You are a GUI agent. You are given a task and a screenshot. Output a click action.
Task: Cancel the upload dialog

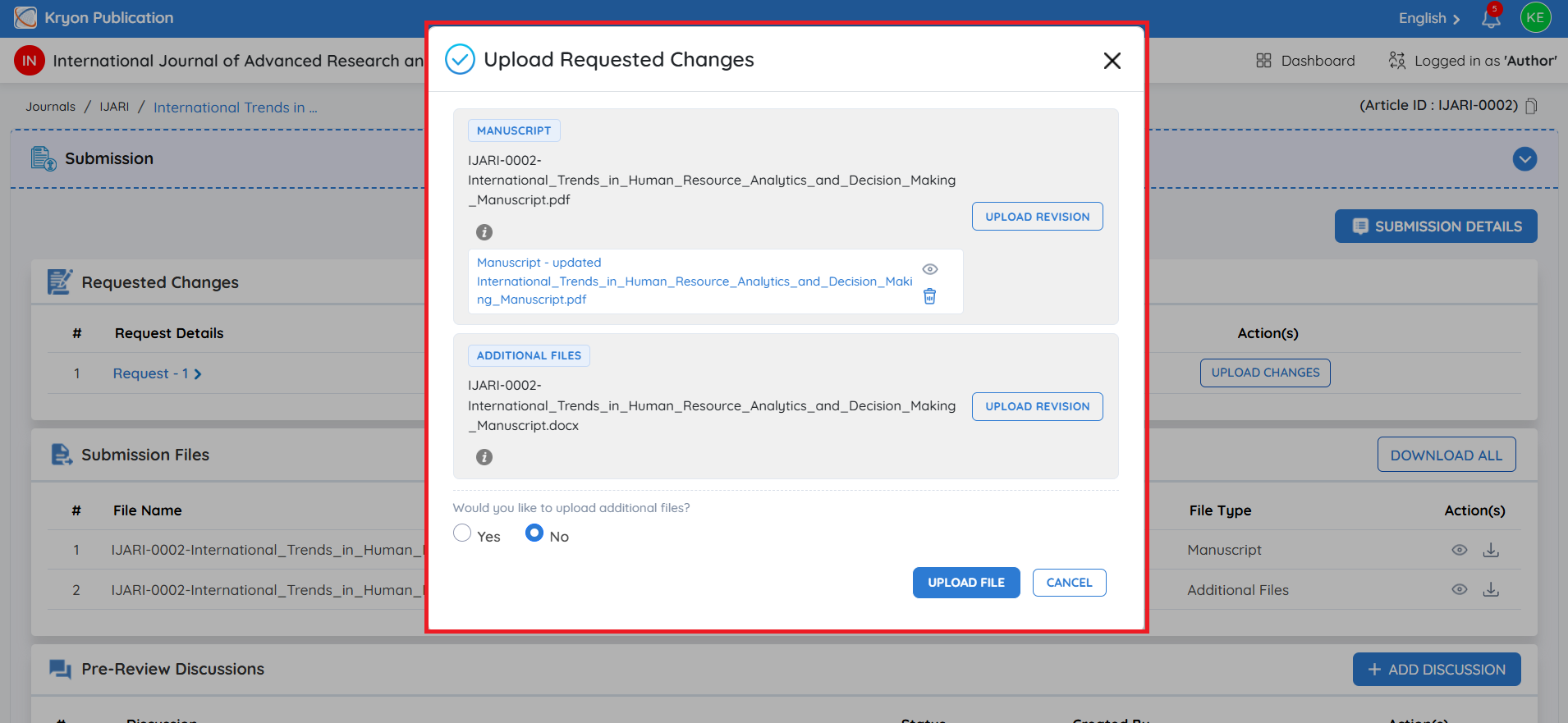pyautogui.click(x=1070, y=583)
